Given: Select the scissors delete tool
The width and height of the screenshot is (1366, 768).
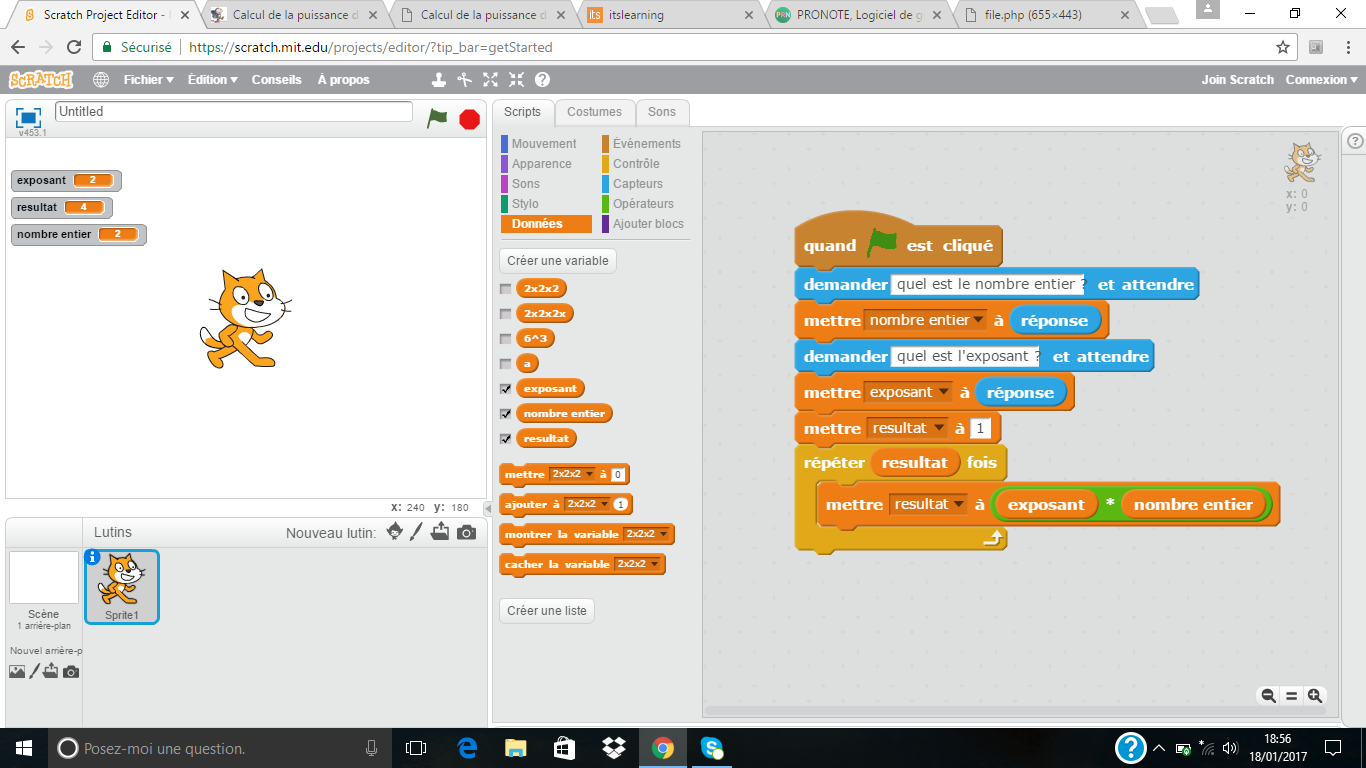Looking at the screenshot, I should tap(464, 80).
